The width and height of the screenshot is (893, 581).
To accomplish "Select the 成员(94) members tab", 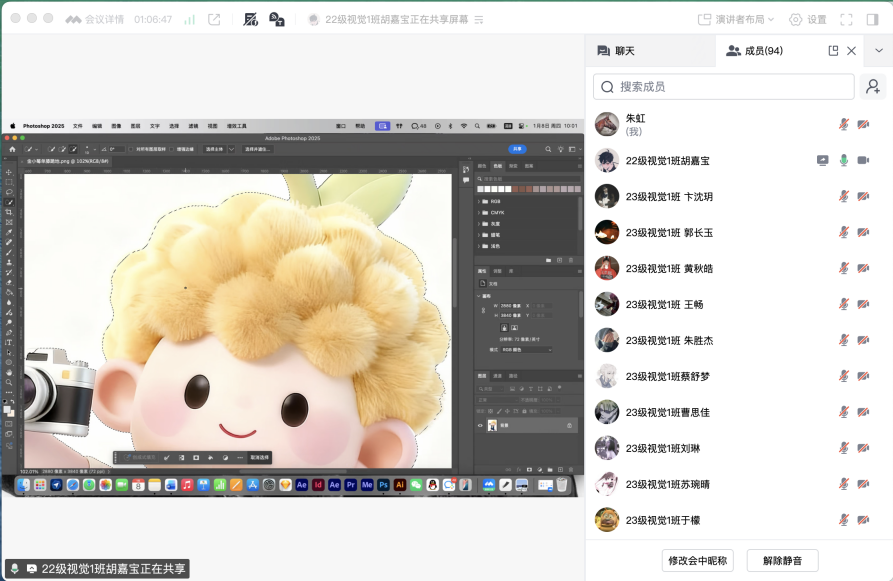I will tap(755, 50).
